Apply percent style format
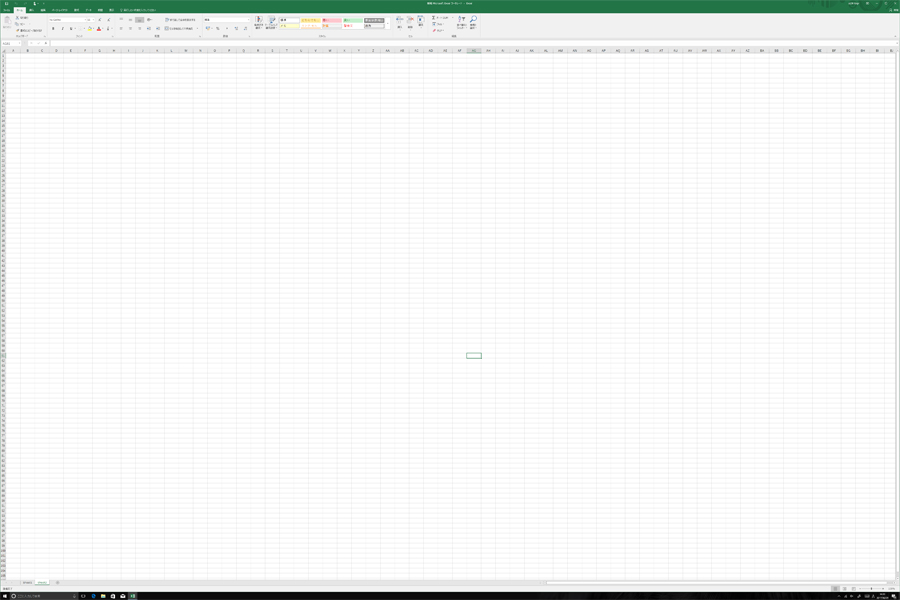The width and height of the screenshot is (900, 600). [x=218, y=29]
